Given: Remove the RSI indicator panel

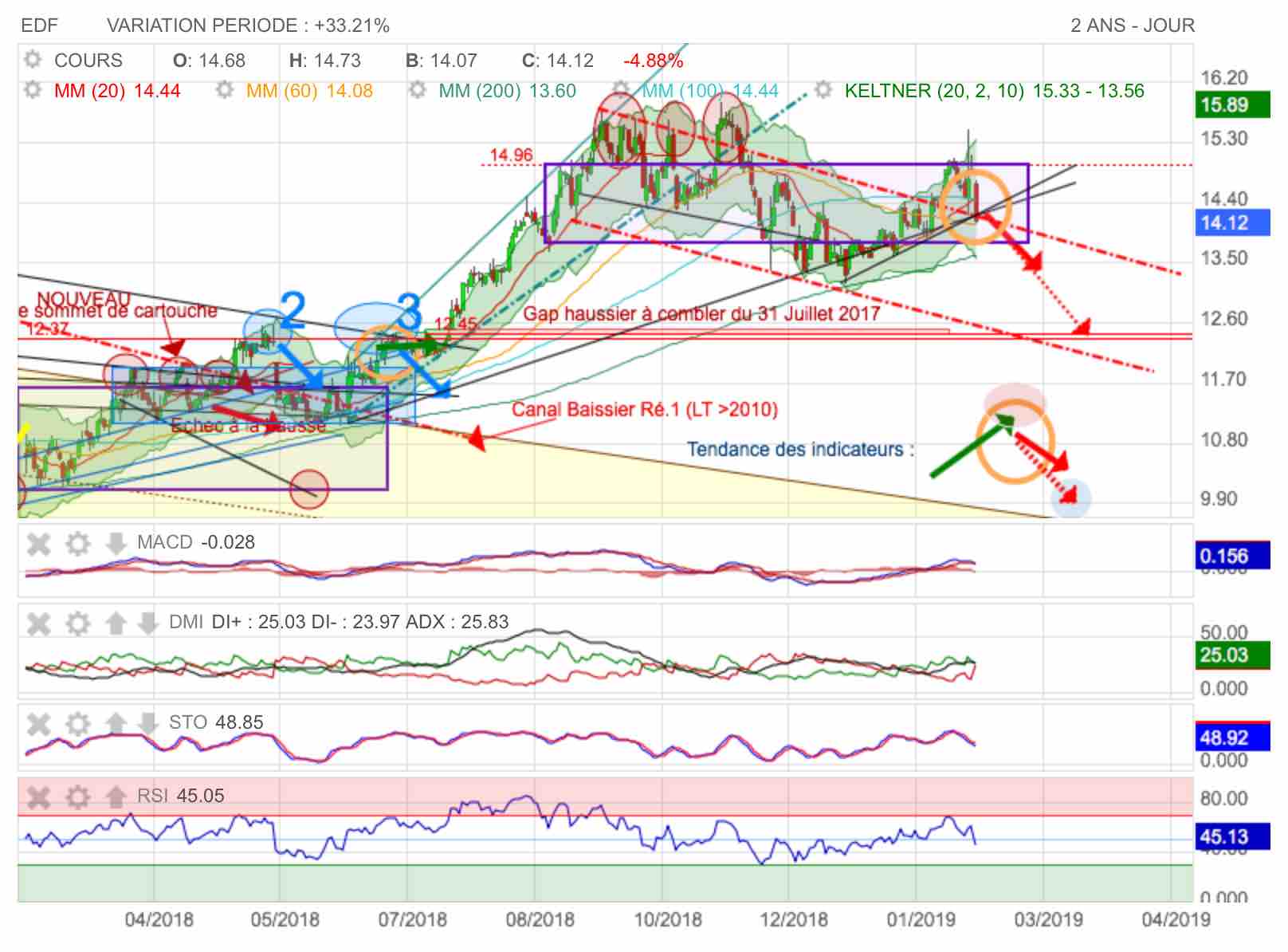Looking at the screenshot, I should (39, 797).
